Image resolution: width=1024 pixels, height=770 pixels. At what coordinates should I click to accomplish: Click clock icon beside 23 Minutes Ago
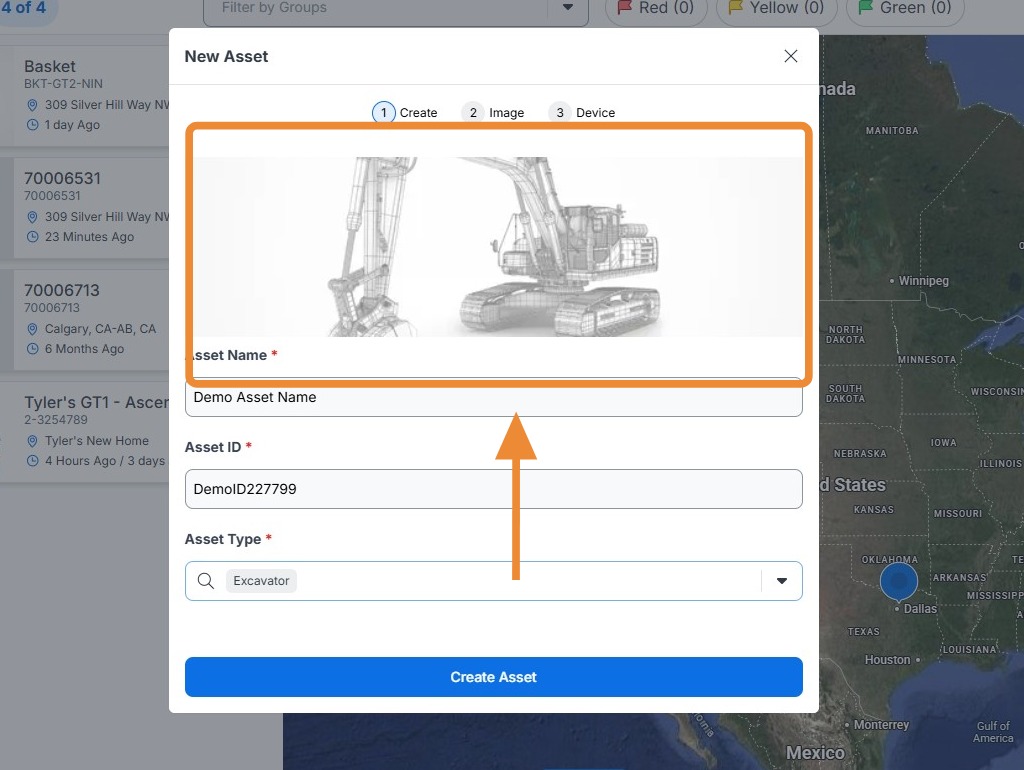(x=32, y=237)
